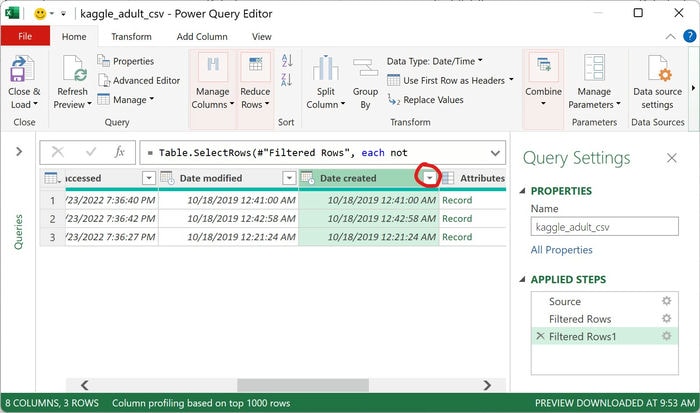Open settings gear for Filtered Rows step

tap(666, 318)
